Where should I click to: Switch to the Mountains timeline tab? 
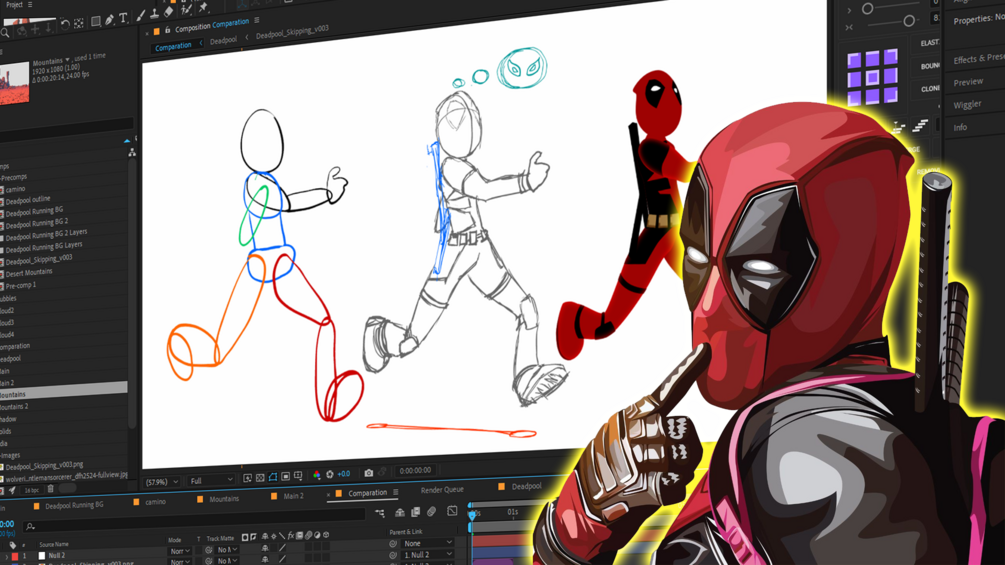224,498
